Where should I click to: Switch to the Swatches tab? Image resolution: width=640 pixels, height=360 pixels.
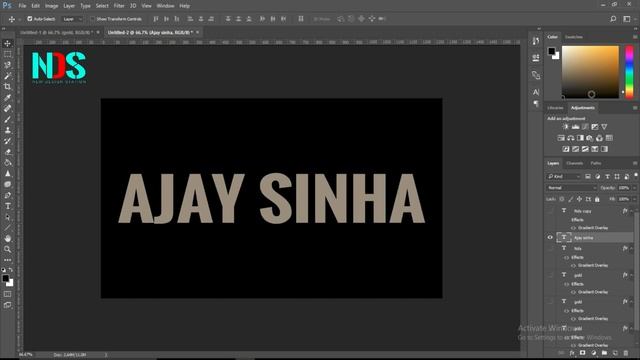(x=573, y=37)
